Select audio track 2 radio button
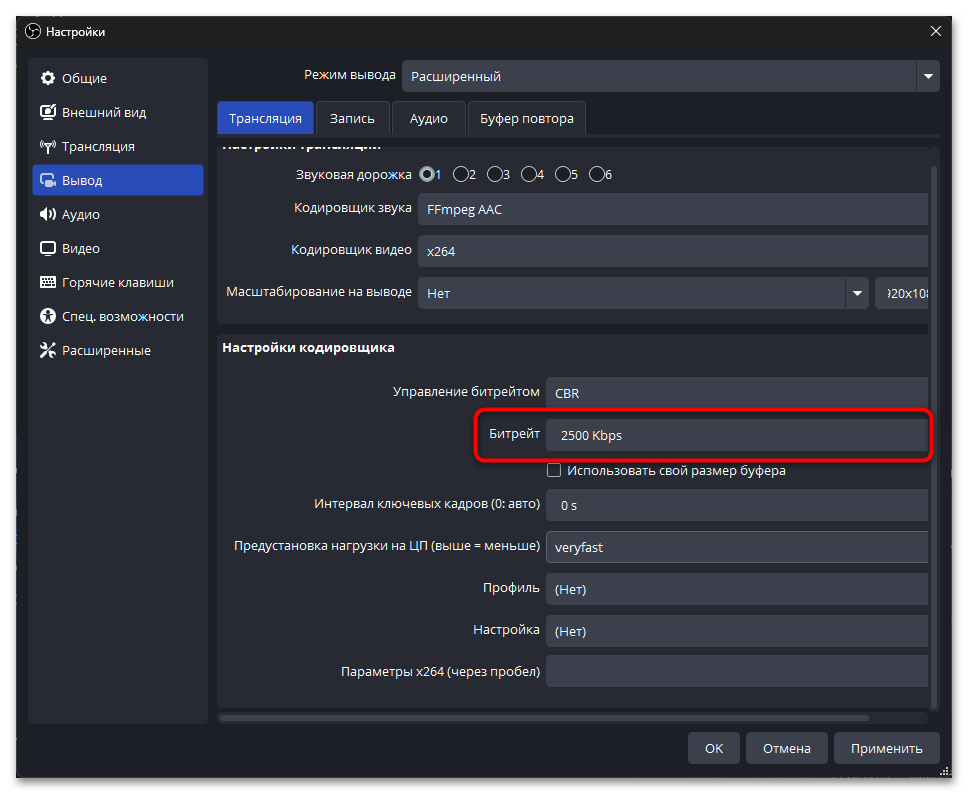Screen dimensions: 968x794 (x=461, y=174)
